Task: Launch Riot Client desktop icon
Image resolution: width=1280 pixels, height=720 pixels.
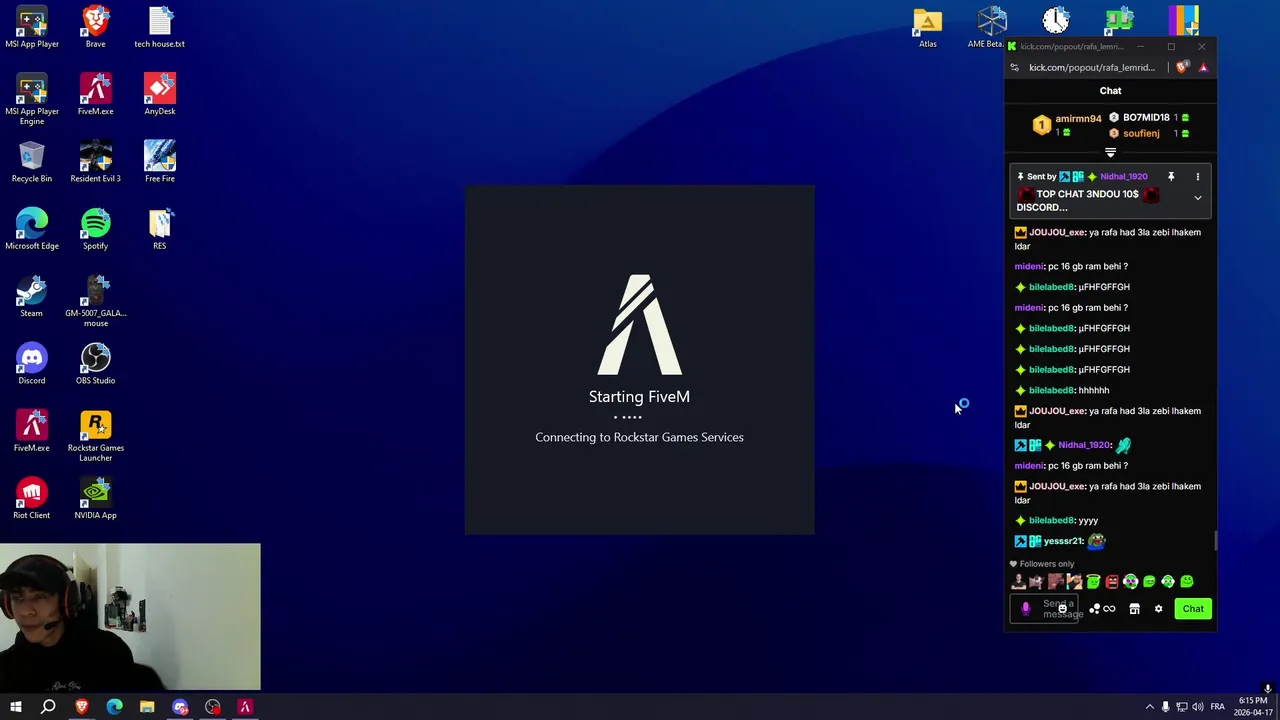Action: 32,498
